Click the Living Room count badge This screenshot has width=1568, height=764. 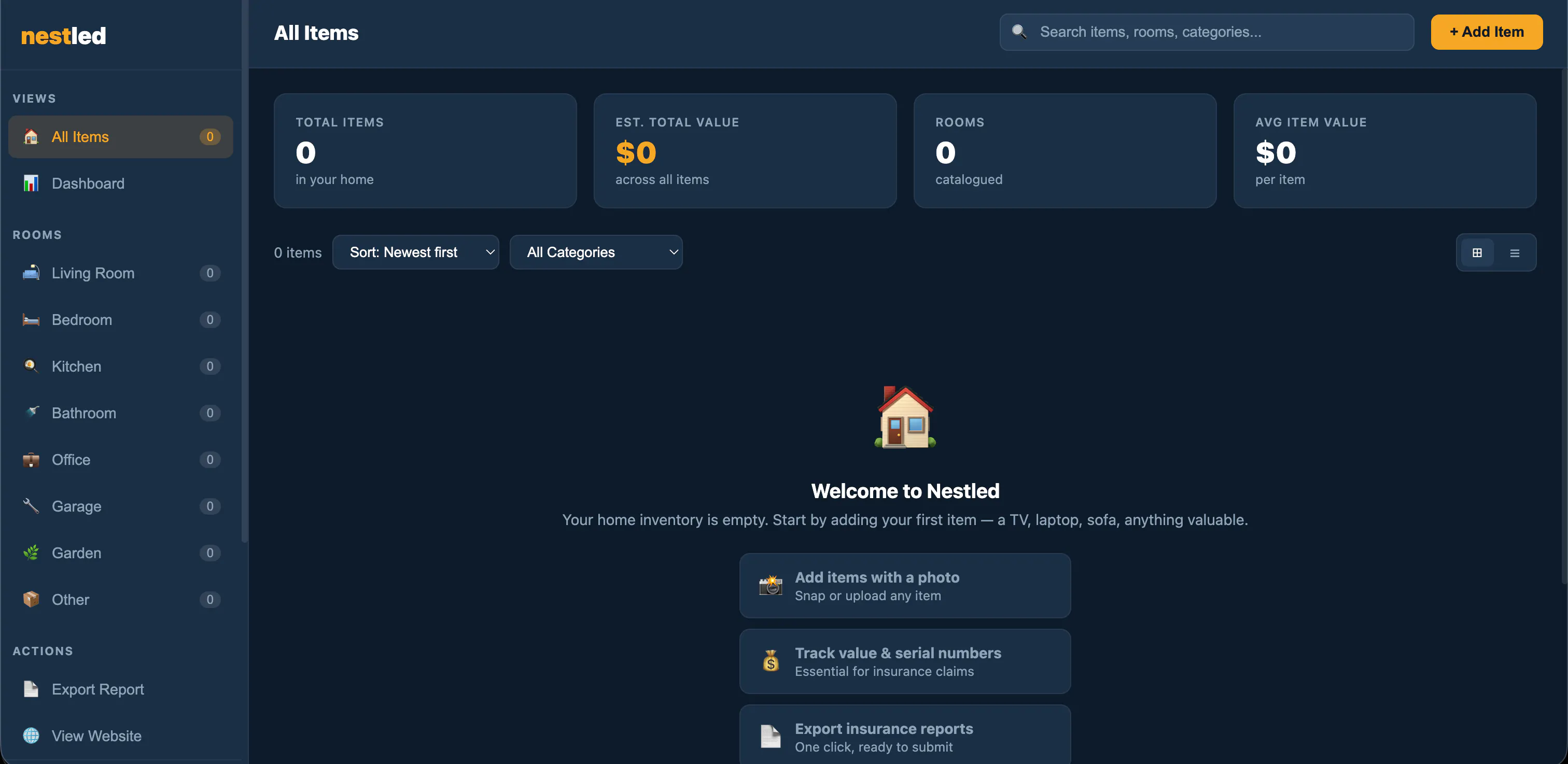(210, 273)
